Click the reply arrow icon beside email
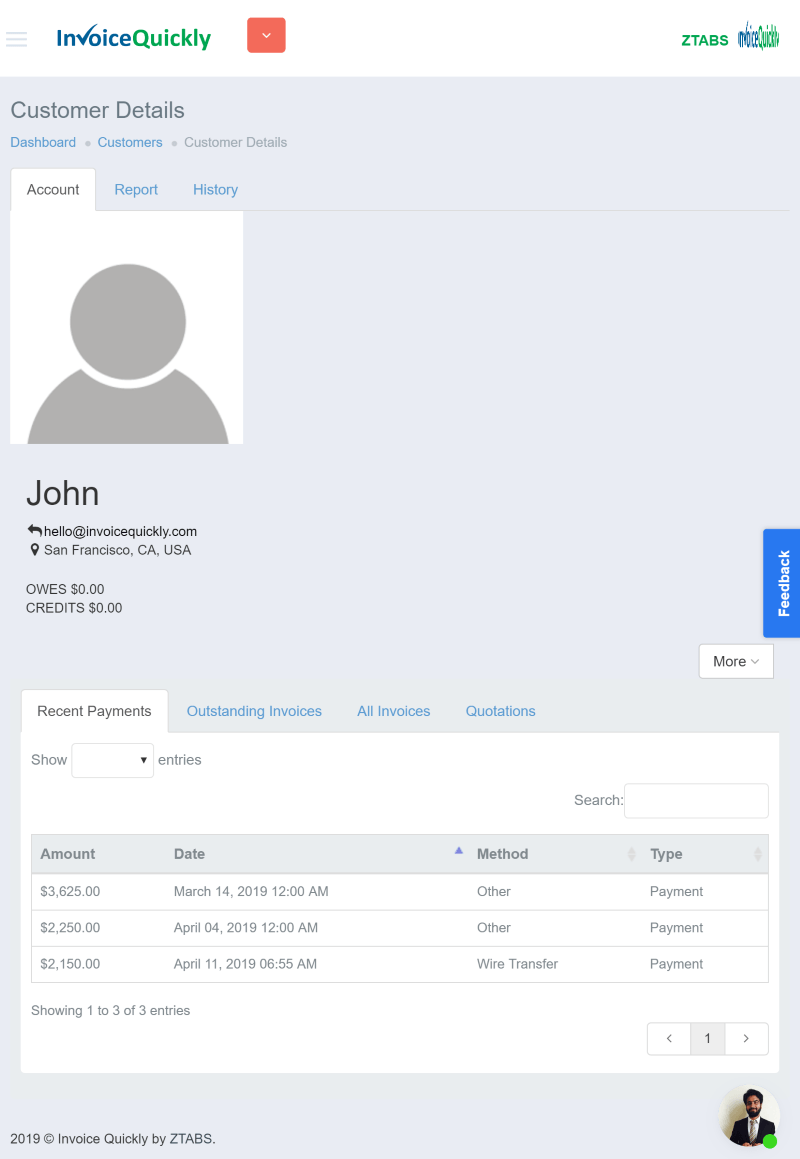 pos(34,531)
